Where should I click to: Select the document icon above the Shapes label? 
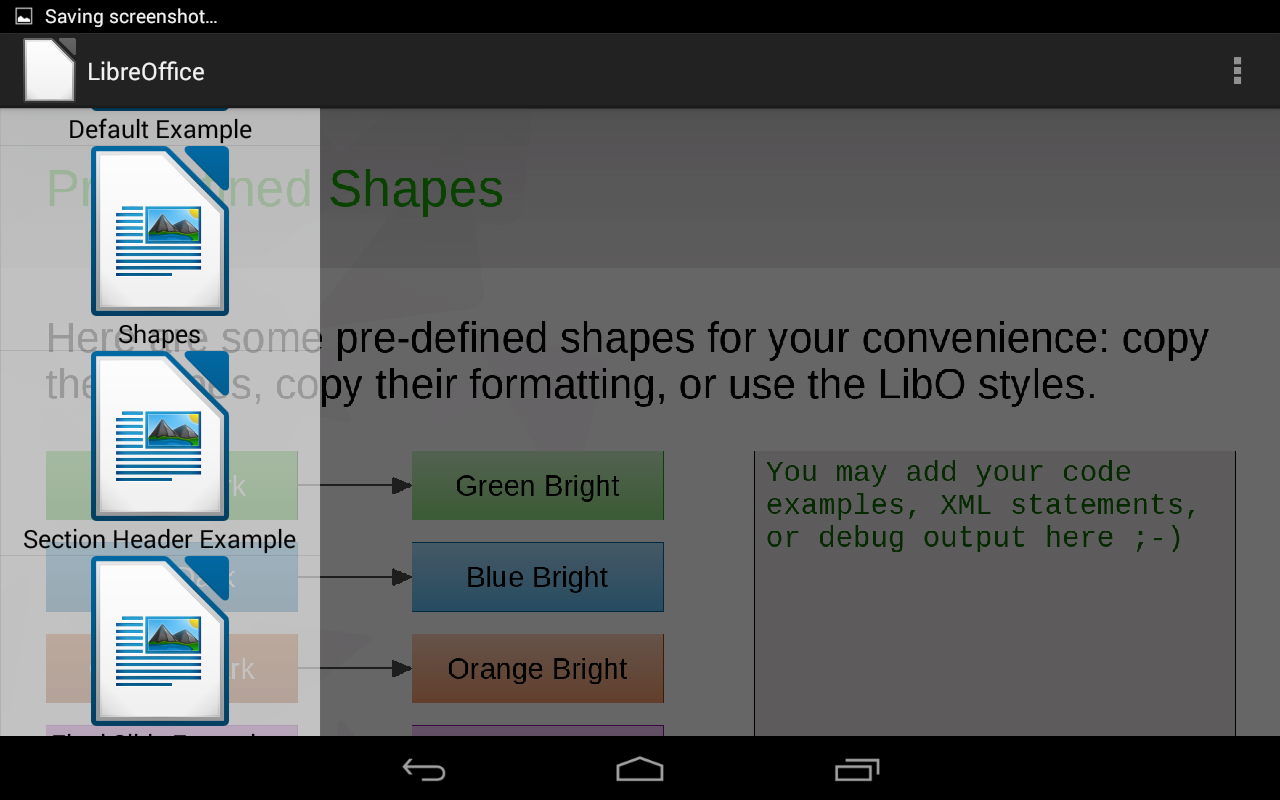pos(160,231)
